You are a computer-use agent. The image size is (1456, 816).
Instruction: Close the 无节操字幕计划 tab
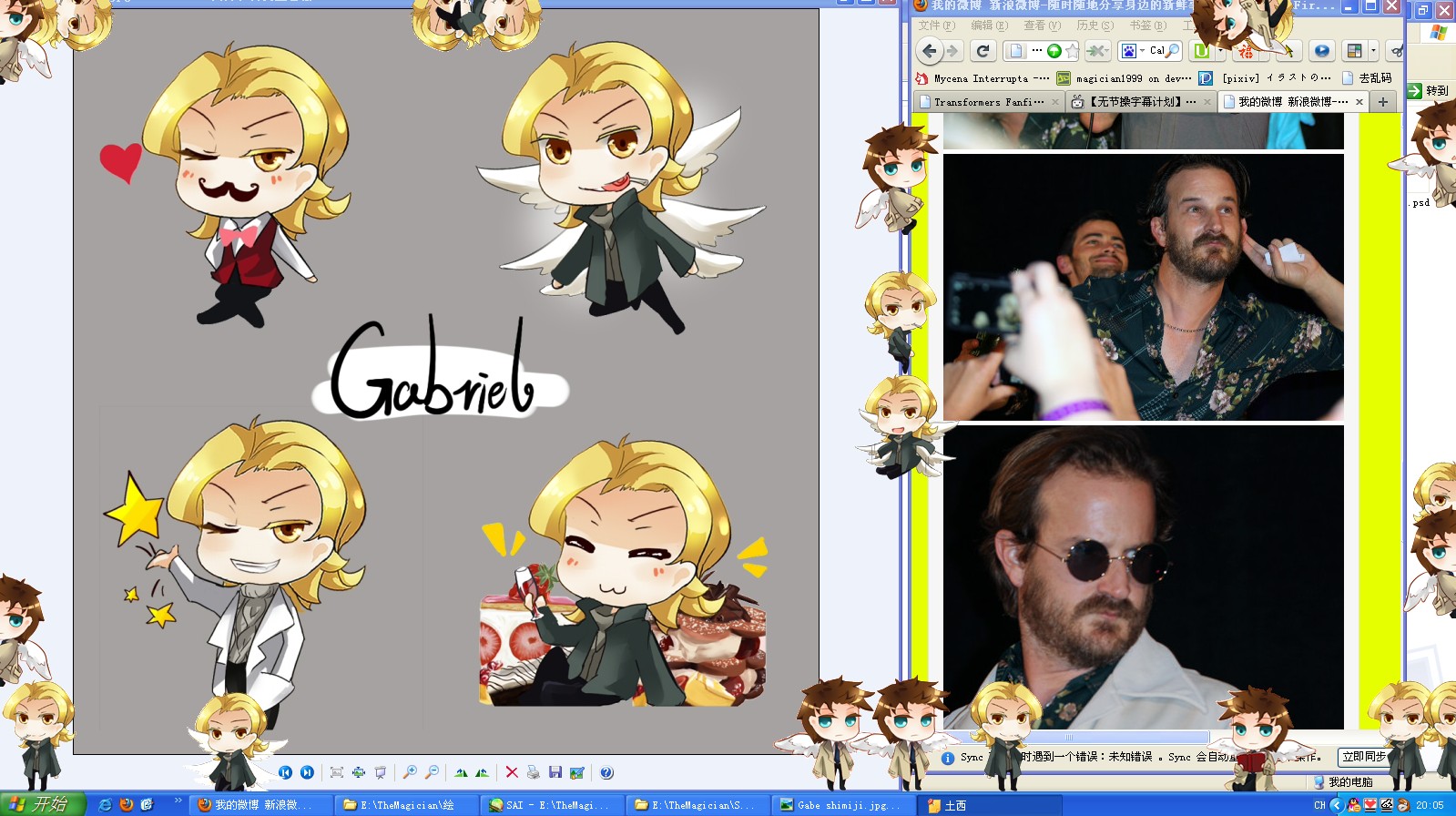click(1207, 102)
